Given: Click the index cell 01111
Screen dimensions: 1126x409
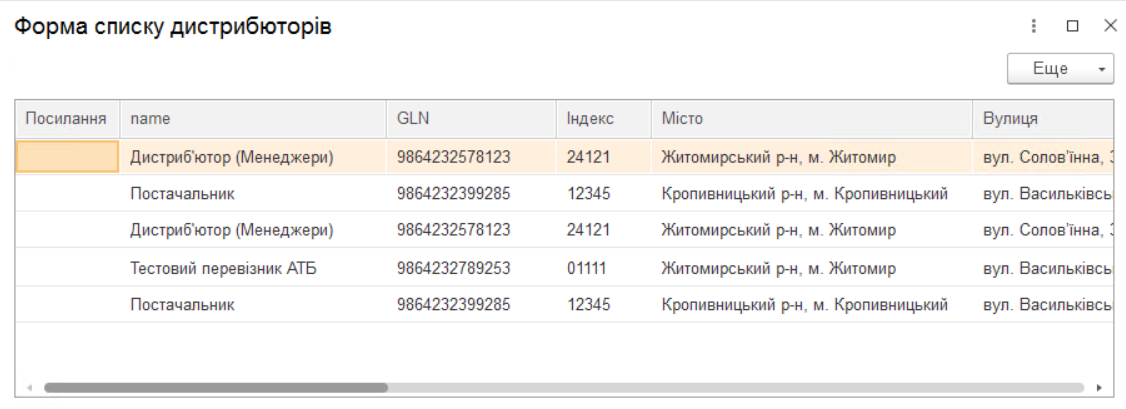Looking at the screenshot, I should click(588, 268).
